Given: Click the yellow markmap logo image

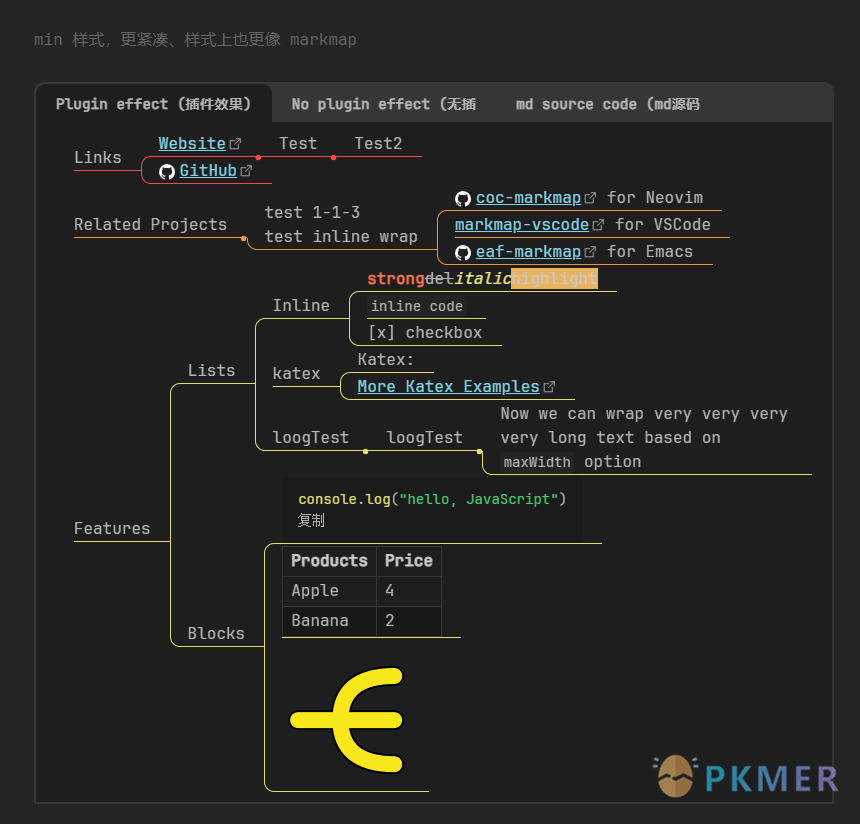Looking at the screenshot, I should pyautogui.click(x=347, y=720).
